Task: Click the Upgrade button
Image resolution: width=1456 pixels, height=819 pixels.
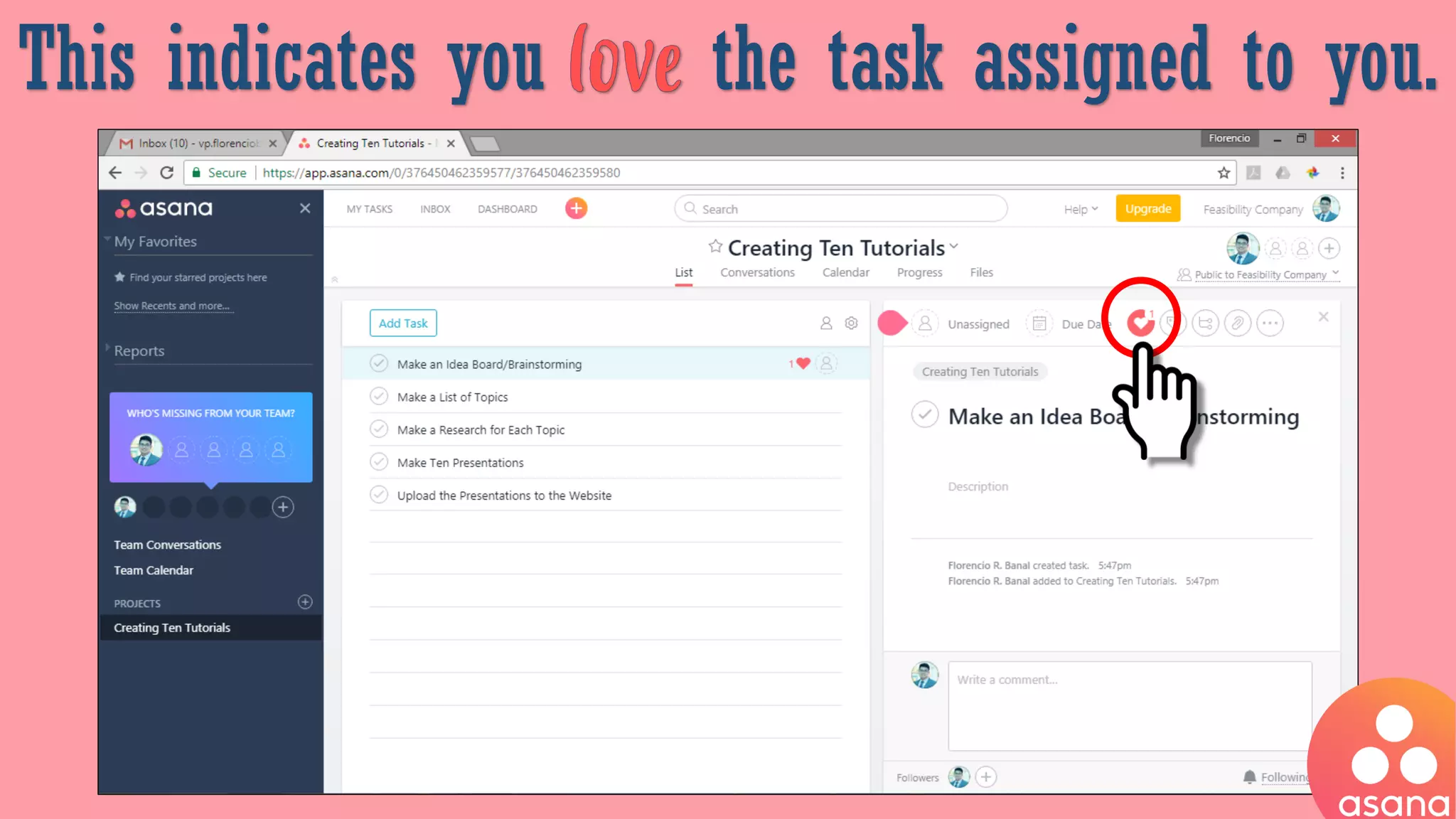Action: coord(1147,208)
